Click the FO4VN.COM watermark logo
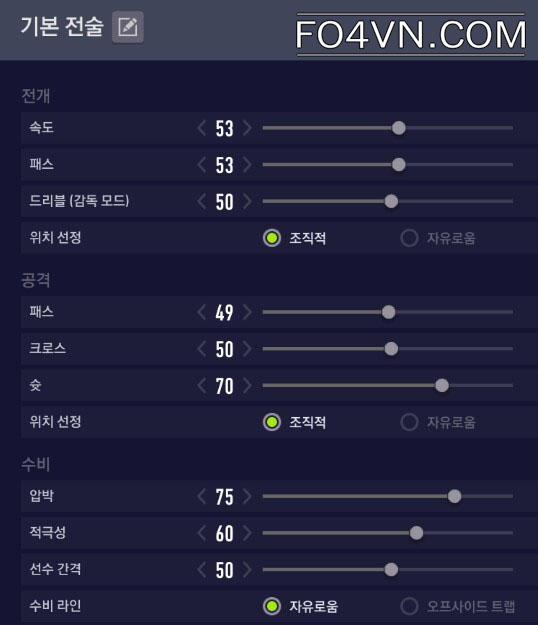The height and width of the screenshot is (625, 538). click(411, 35)
